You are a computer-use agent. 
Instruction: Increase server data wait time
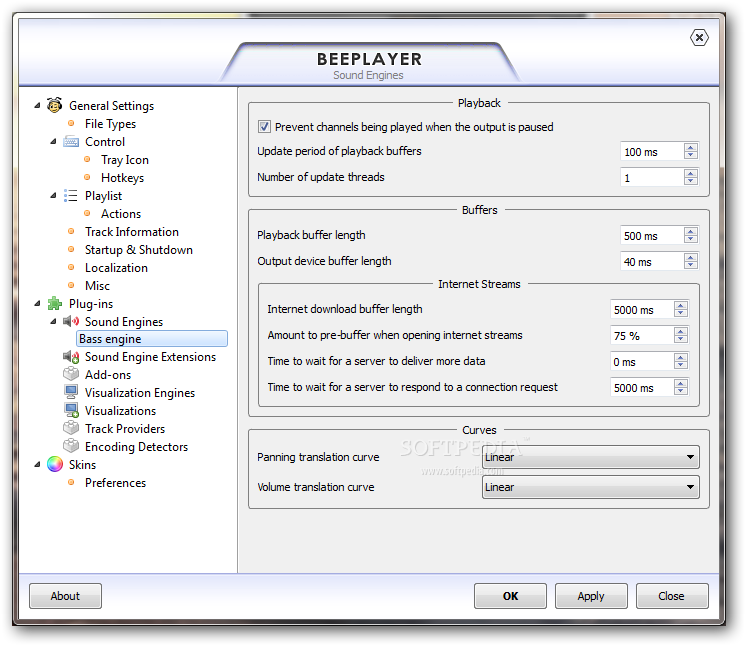[x=681, y=357]
